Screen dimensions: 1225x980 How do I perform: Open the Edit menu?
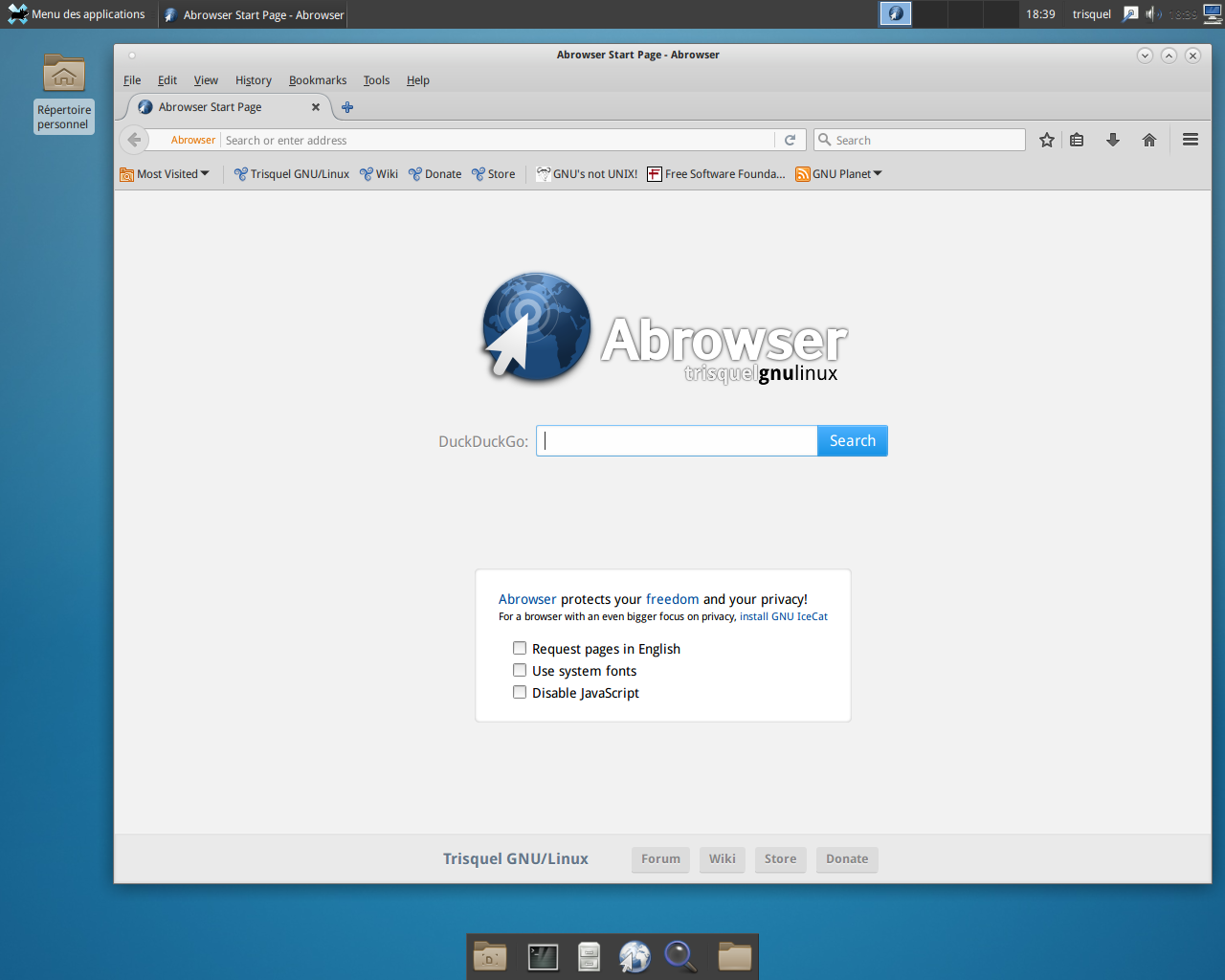pyautogui.click(x=167, y=80)
